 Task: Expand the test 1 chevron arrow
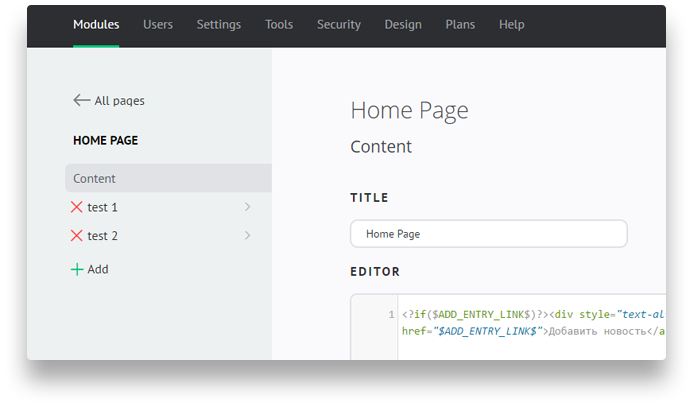pyautogui.click(x=248, y=207)
